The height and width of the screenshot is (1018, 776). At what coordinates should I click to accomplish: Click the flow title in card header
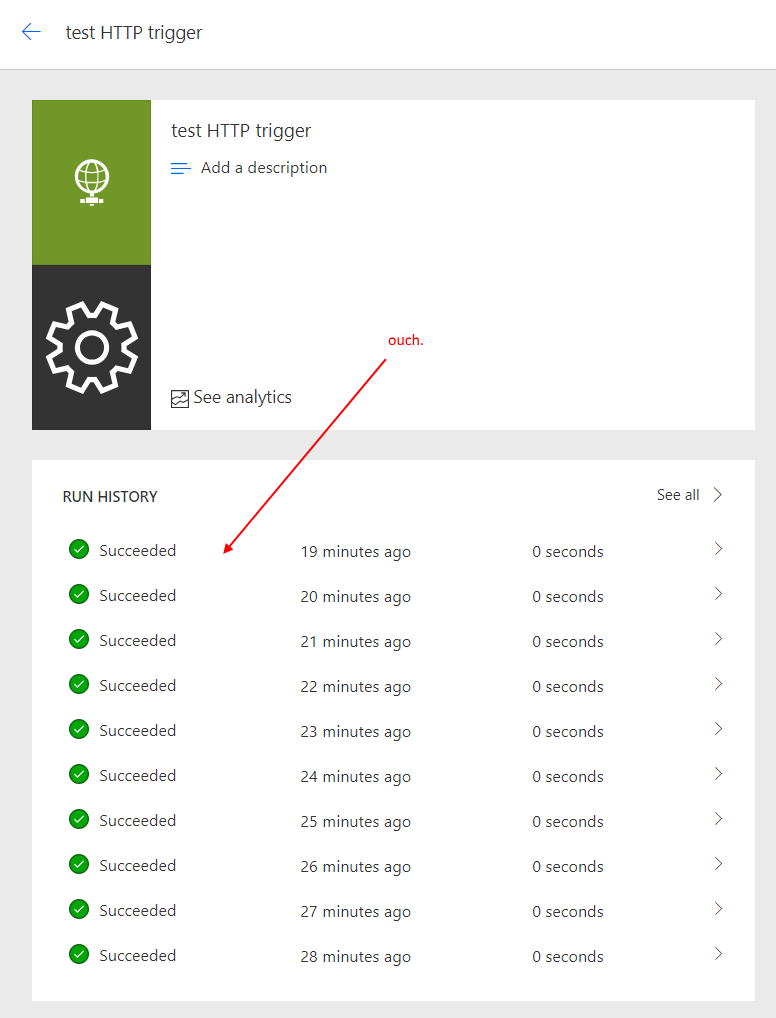pos(241,131)
